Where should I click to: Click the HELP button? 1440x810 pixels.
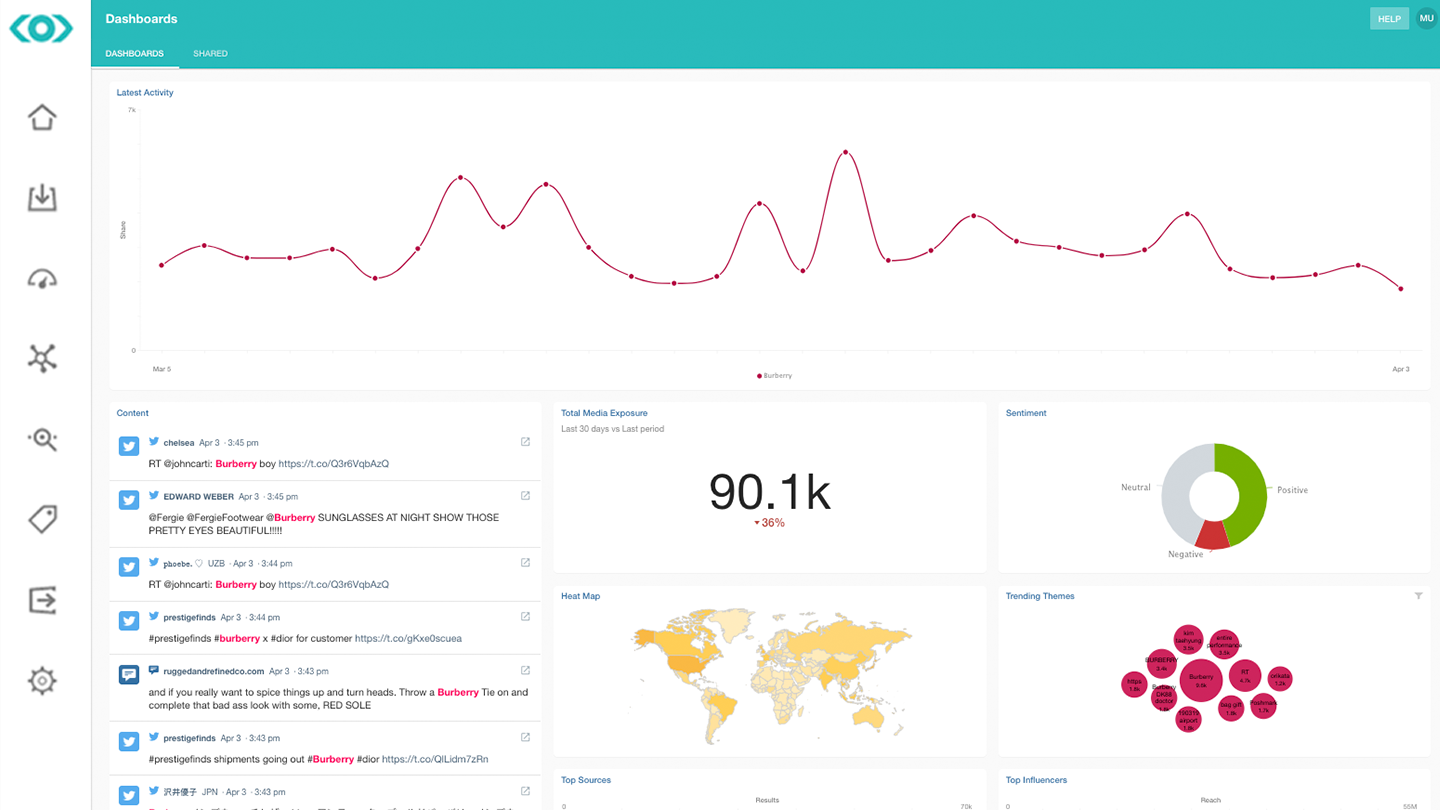[1389, 18]
